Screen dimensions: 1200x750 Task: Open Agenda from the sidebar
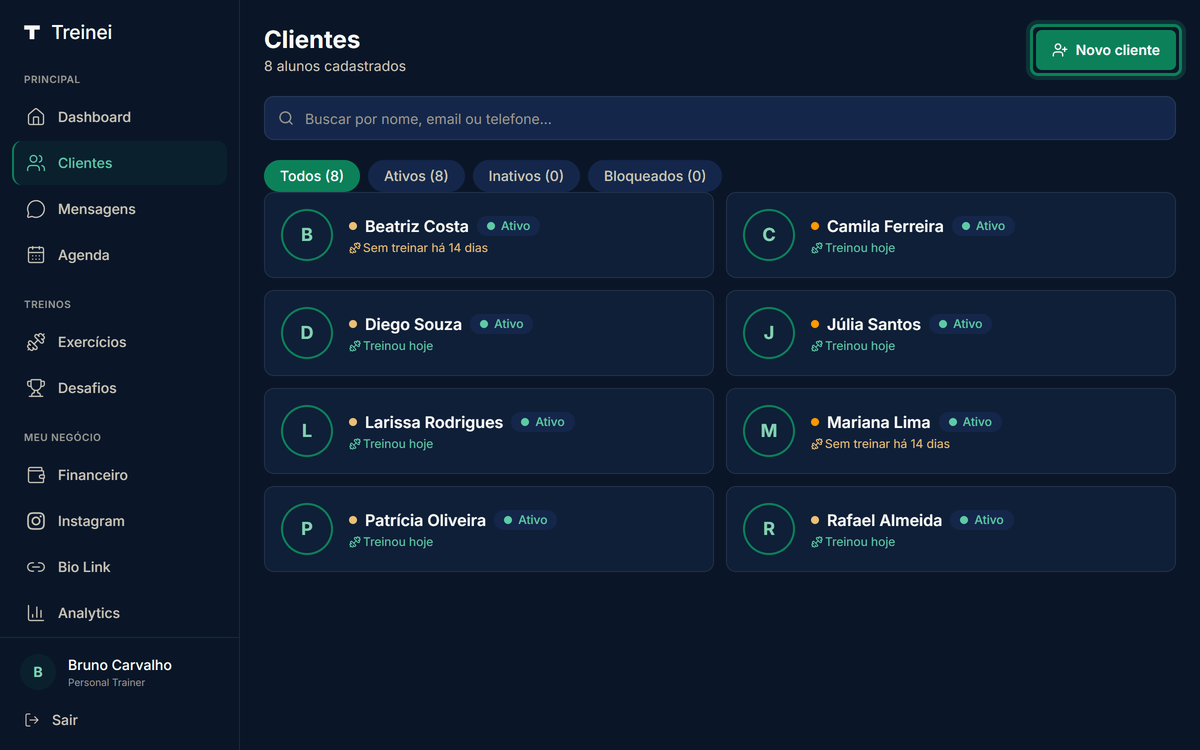coord(120,255)
